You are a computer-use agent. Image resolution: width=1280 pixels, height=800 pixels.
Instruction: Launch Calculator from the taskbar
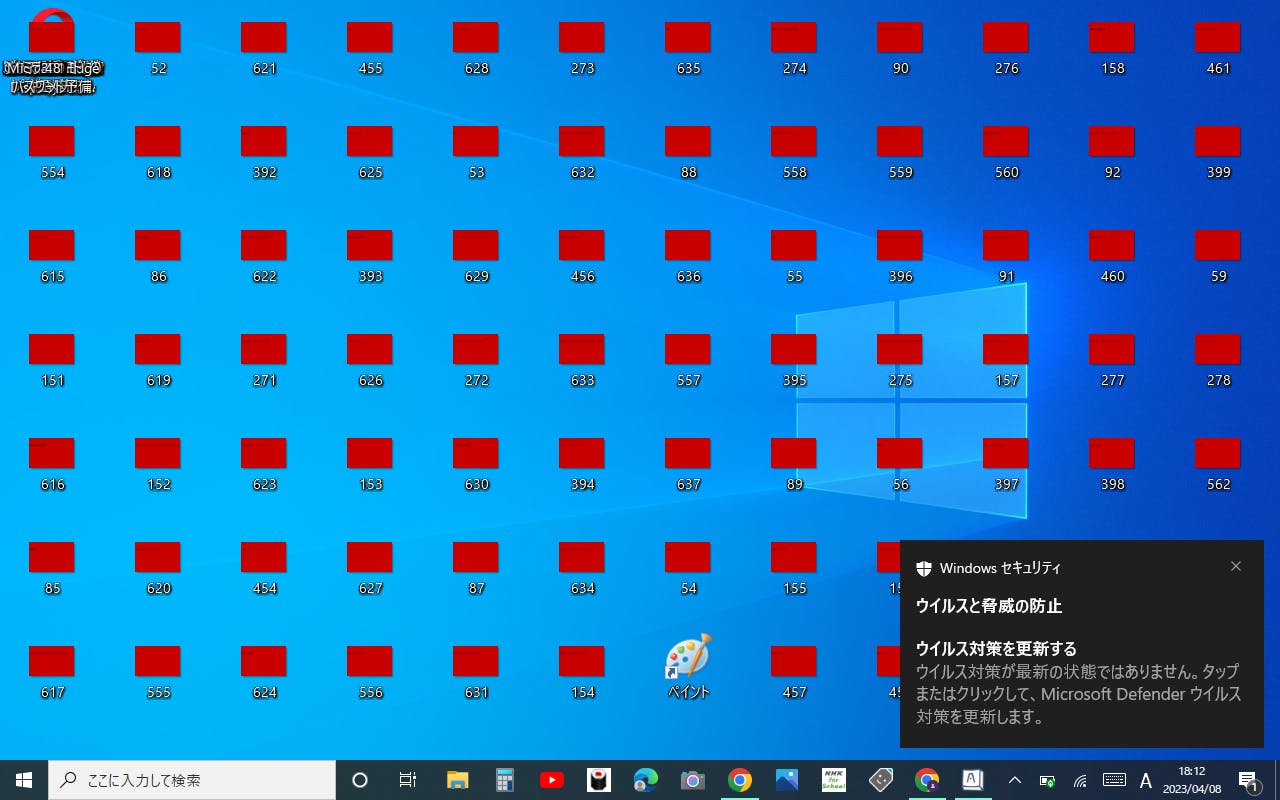point(504,780)
